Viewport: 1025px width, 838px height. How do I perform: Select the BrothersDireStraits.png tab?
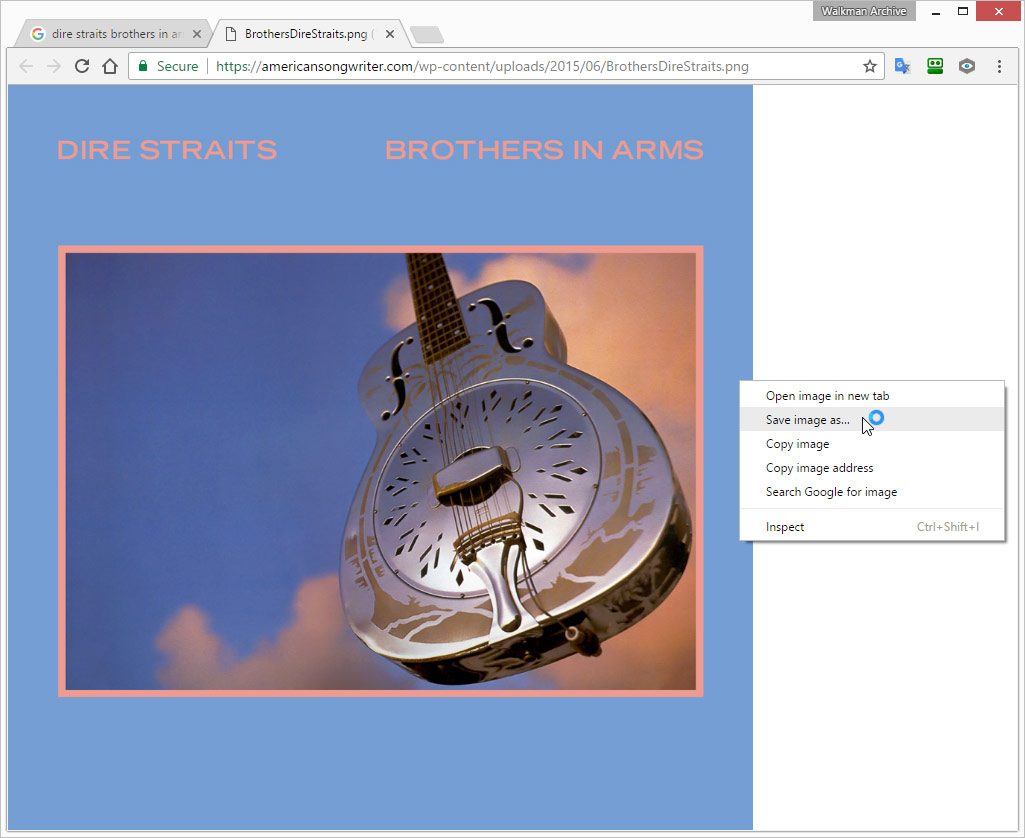pos(309,34)
